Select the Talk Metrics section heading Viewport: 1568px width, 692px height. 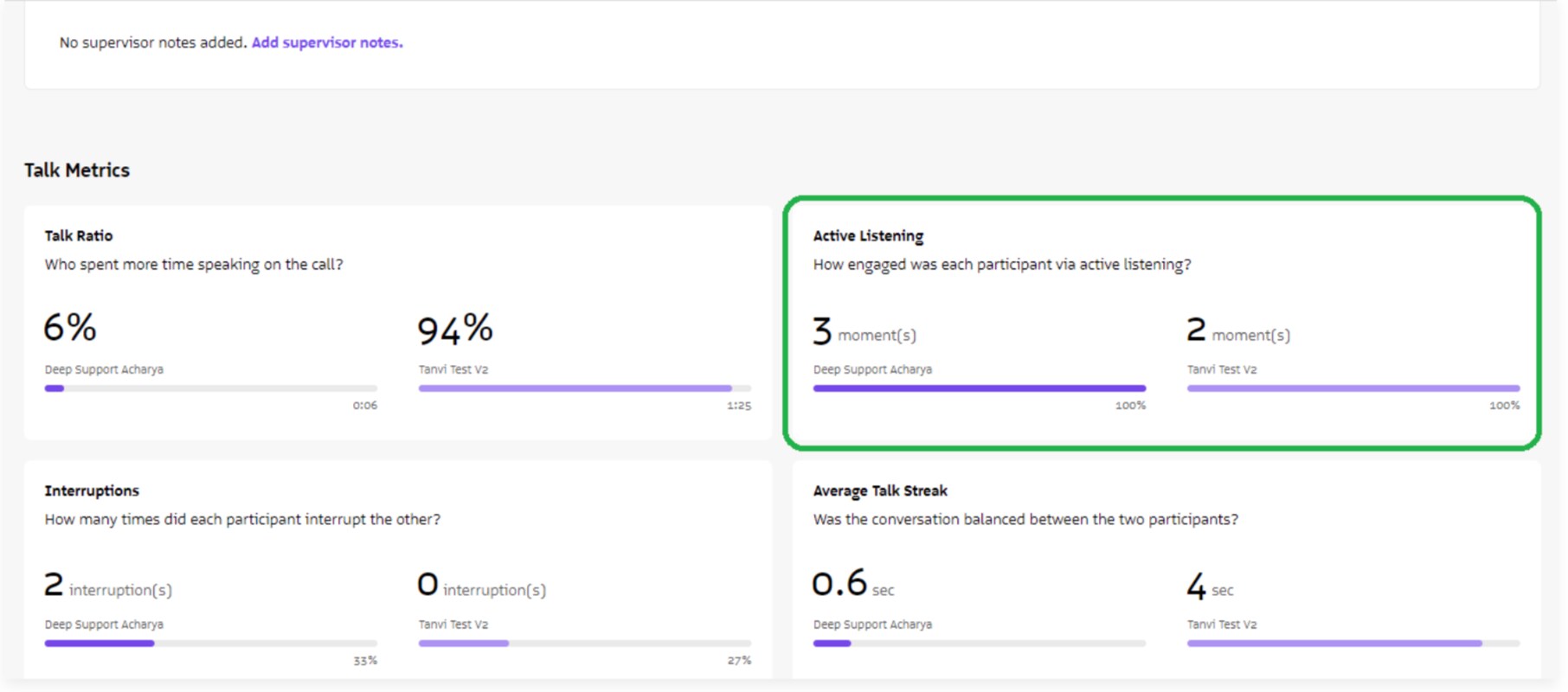(77, 170)
